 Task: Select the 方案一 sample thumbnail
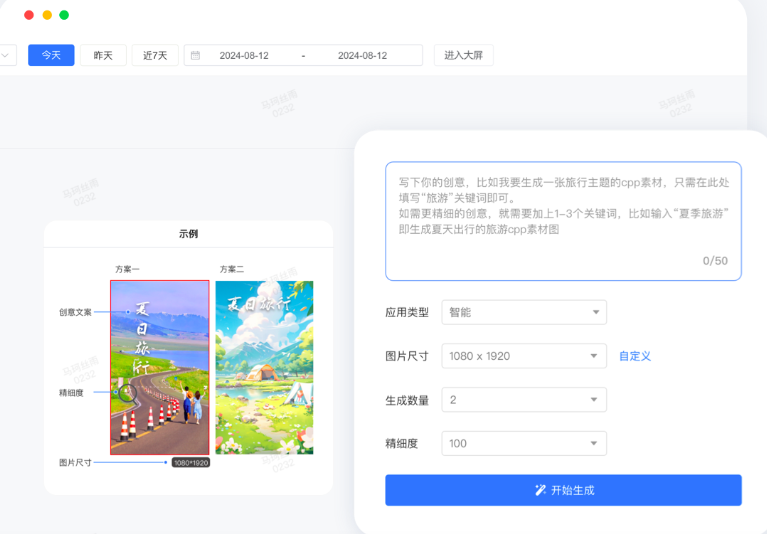(x=160, y=367)
